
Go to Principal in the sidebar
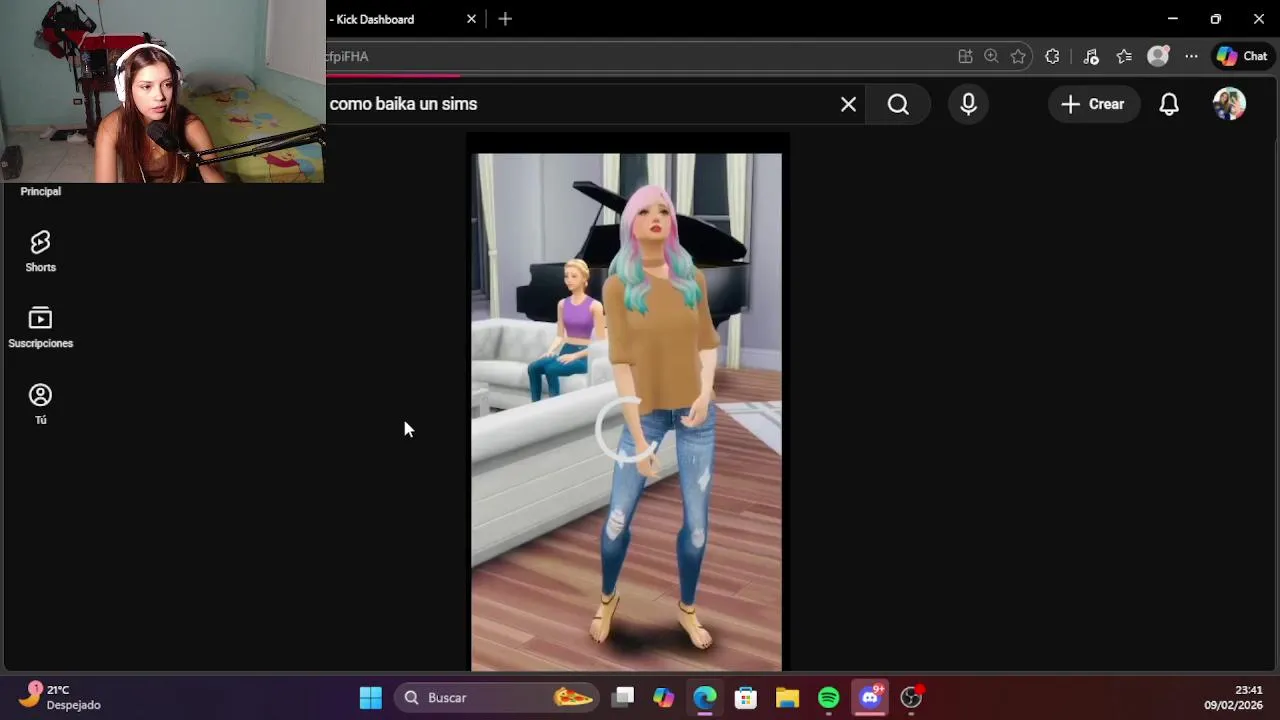(x=40, y=191)
